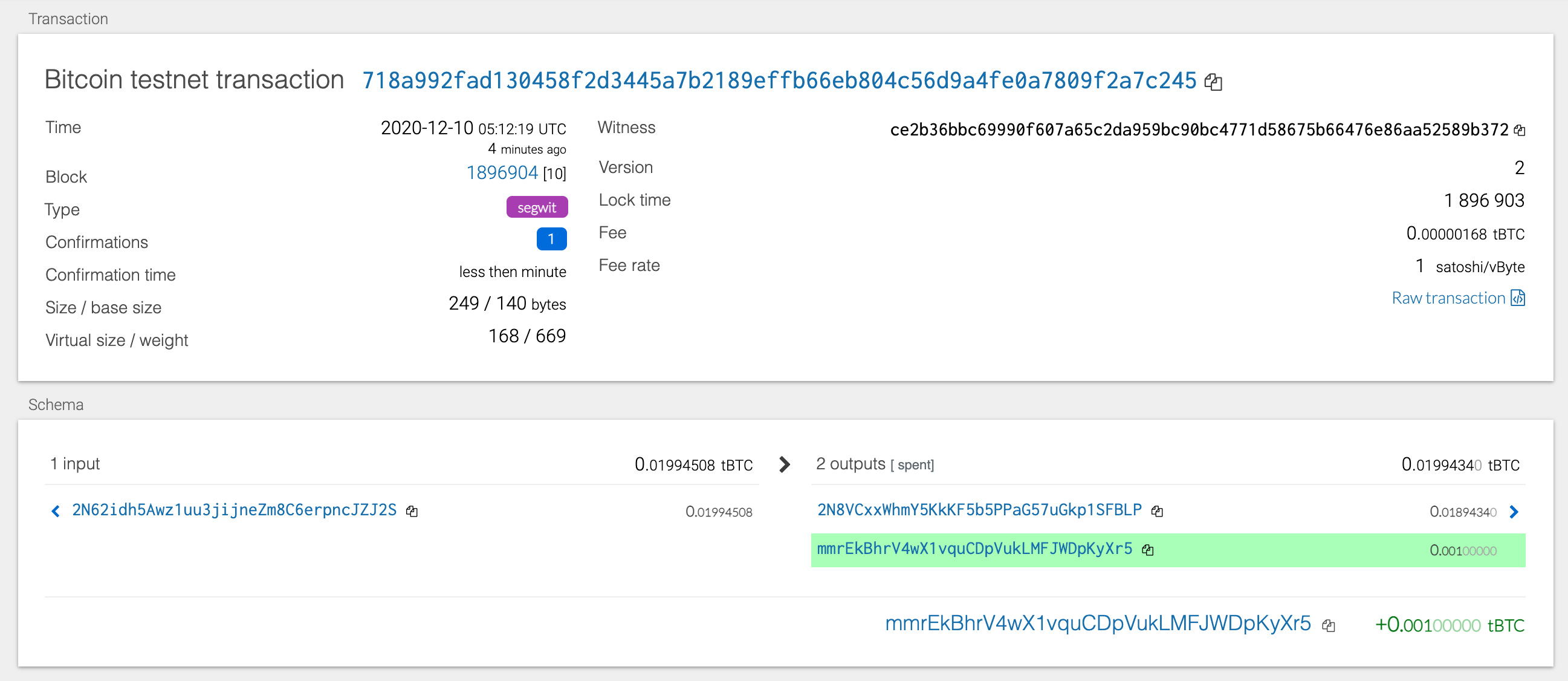Open green highlighted address mmrEkBhrV4wX1vquCDpVukLMFJWDpKyXr5
The height and width of the screenshot is (681, 1568).
[x=974, y=549]
